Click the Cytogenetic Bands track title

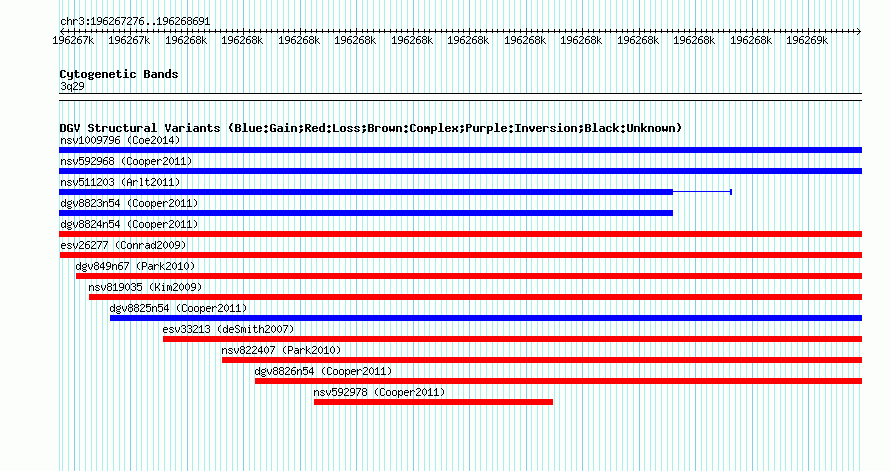pyautogui.click(x=119, y=74)
